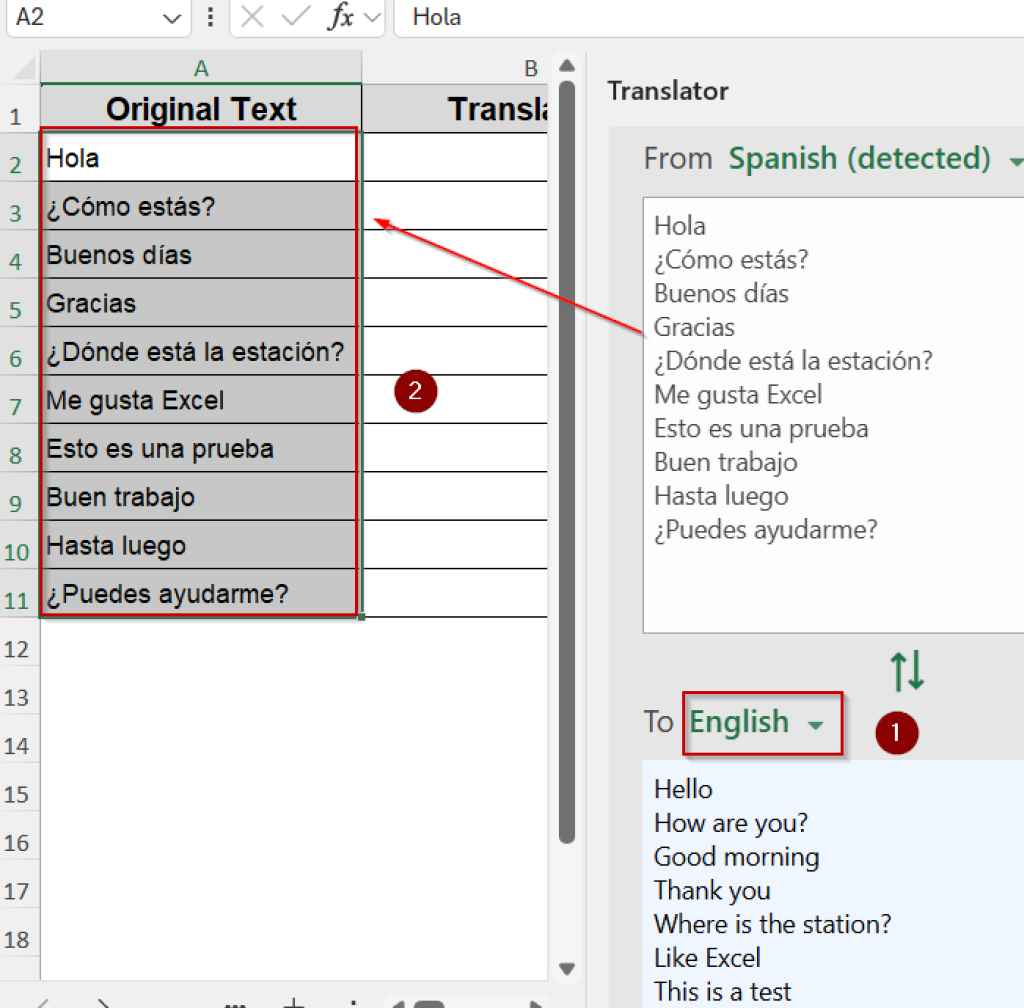Image resolution: width=1024 pixels, height=1008 pixels.
Task: Open the To English language dropdown
Action: point(762,722)
